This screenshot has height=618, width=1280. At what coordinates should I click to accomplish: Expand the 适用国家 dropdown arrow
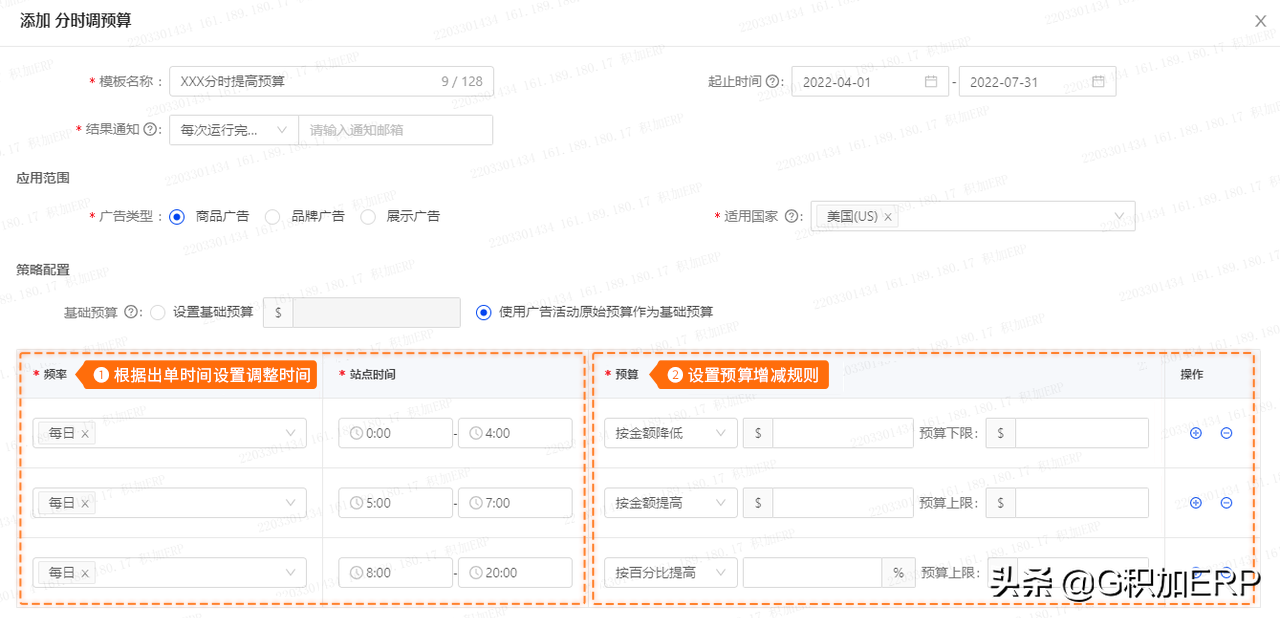[1119, 216]
